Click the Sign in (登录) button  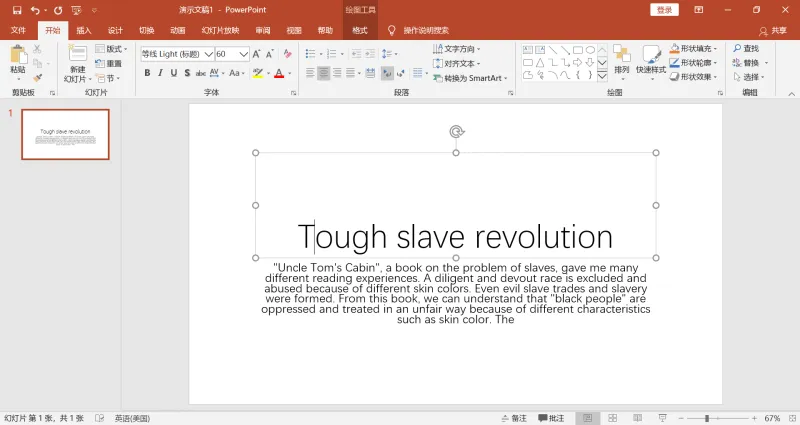coord(664,10)
